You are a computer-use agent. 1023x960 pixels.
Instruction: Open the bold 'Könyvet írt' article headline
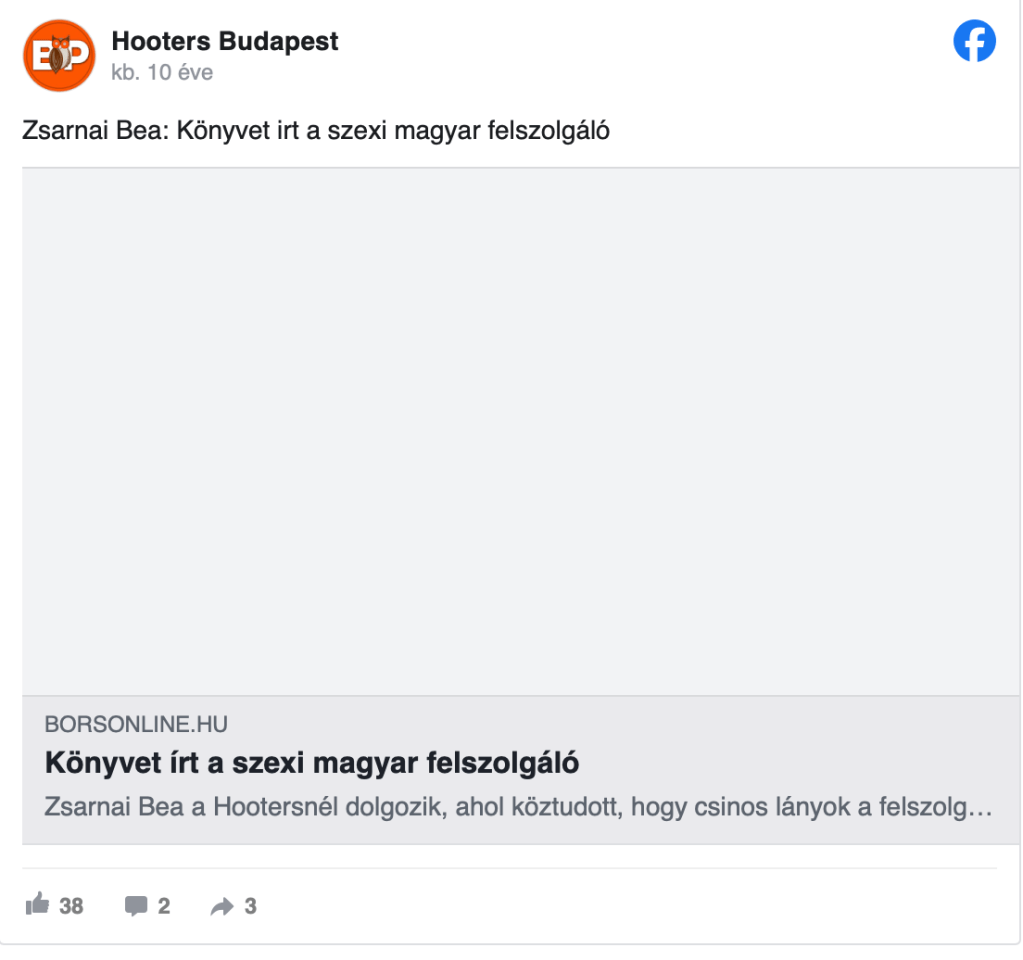312,764
